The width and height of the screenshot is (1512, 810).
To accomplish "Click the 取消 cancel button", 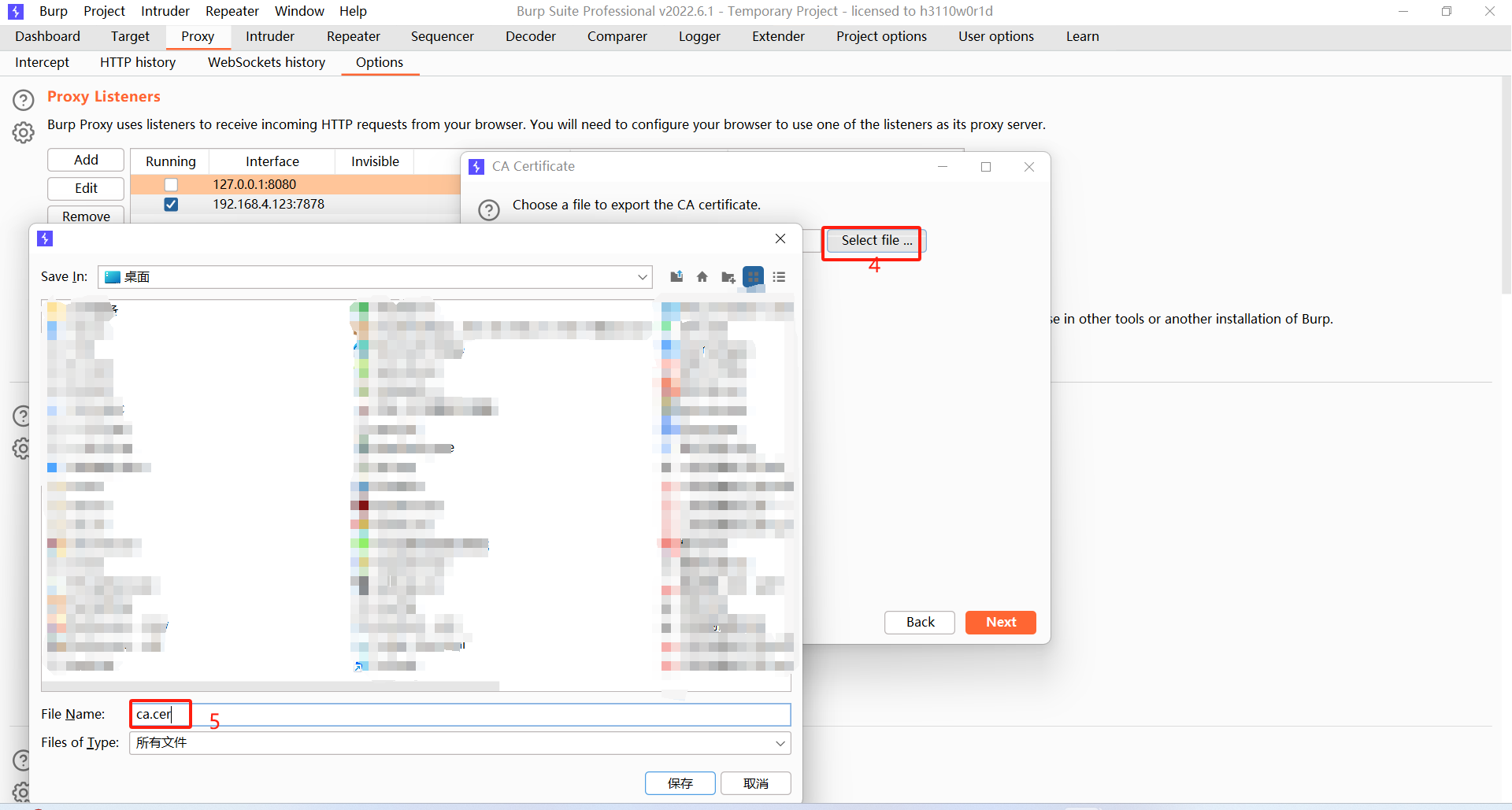I will click(756, 783).
